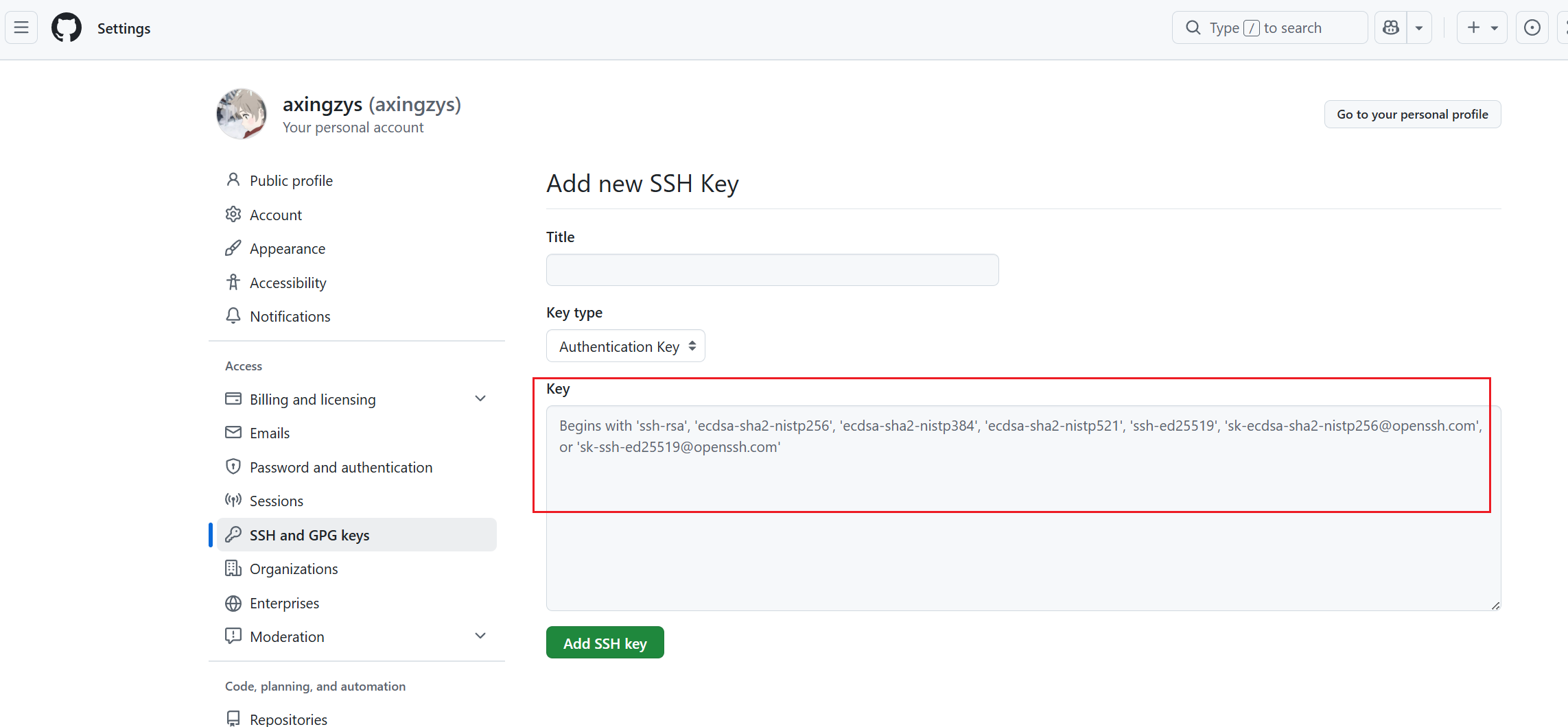This screenshot has width=1568, height=727.
Task: Click the GitHub Octocat logo
Action: [x=67, y=28]
